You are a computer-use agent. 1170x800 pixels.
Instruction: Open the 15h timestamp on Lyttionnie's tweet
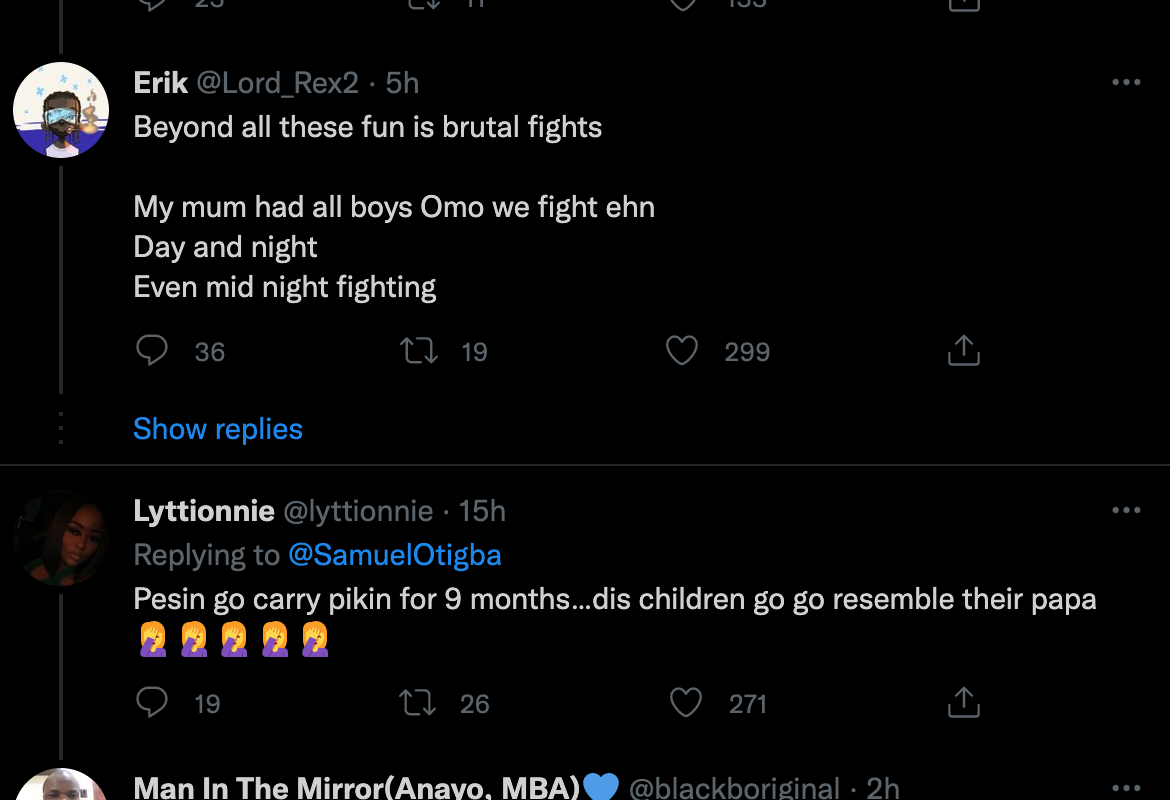coord(482,511)
